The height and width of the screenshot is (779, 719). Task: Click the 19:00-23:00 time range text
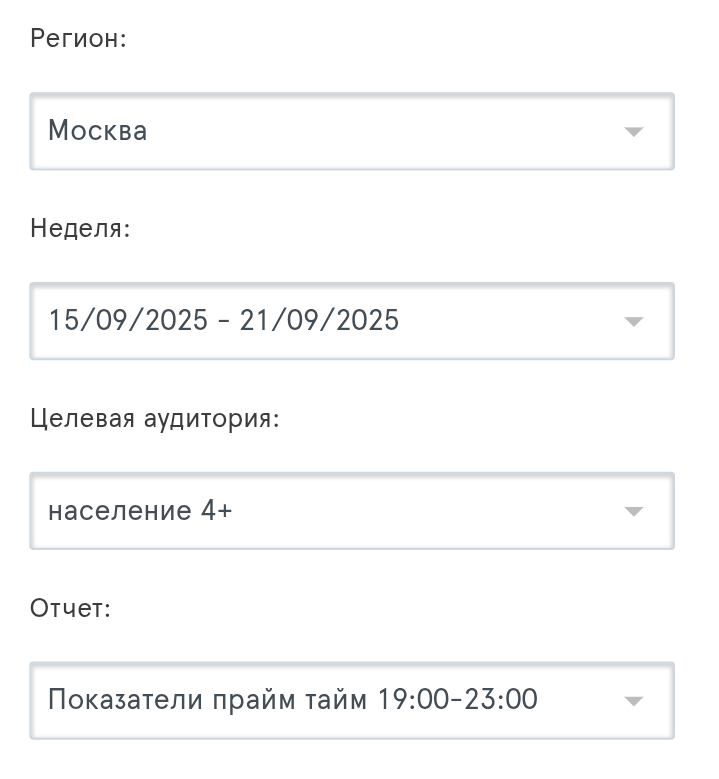click(x=457, y=700)
